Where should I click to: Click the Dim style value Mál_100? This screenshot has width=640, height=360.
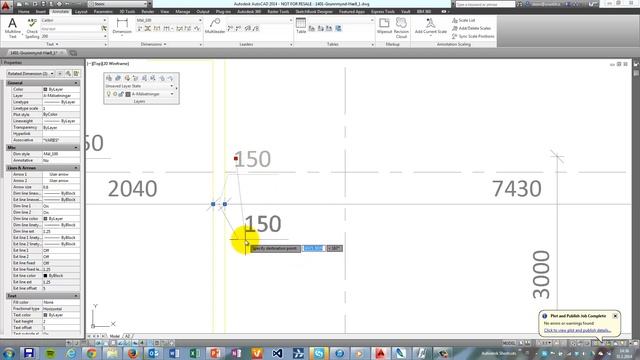pyautogui.click(x=61, y=154)
